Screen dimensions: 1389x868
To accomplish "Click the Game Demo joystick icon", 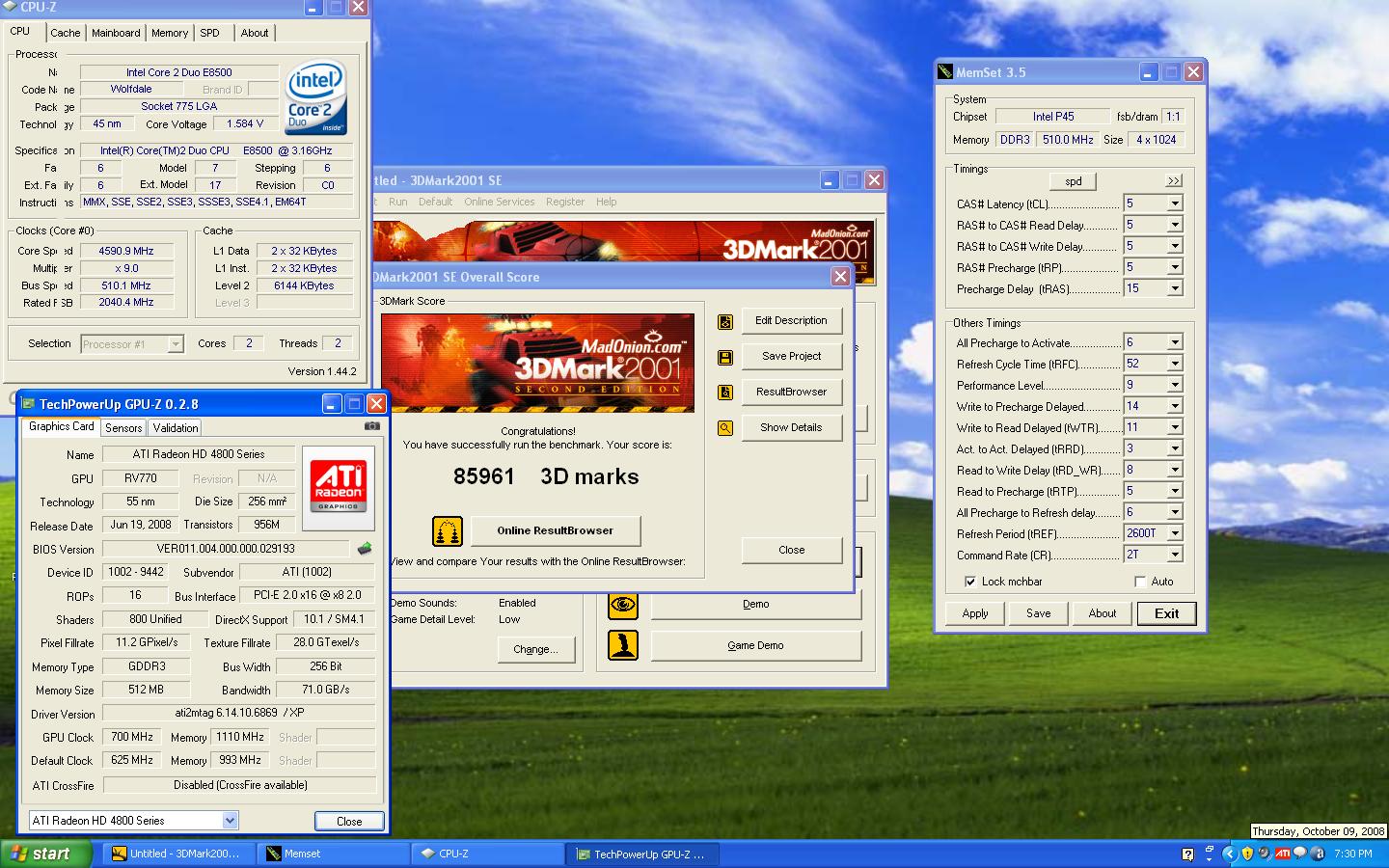I will tap(623, 645).
